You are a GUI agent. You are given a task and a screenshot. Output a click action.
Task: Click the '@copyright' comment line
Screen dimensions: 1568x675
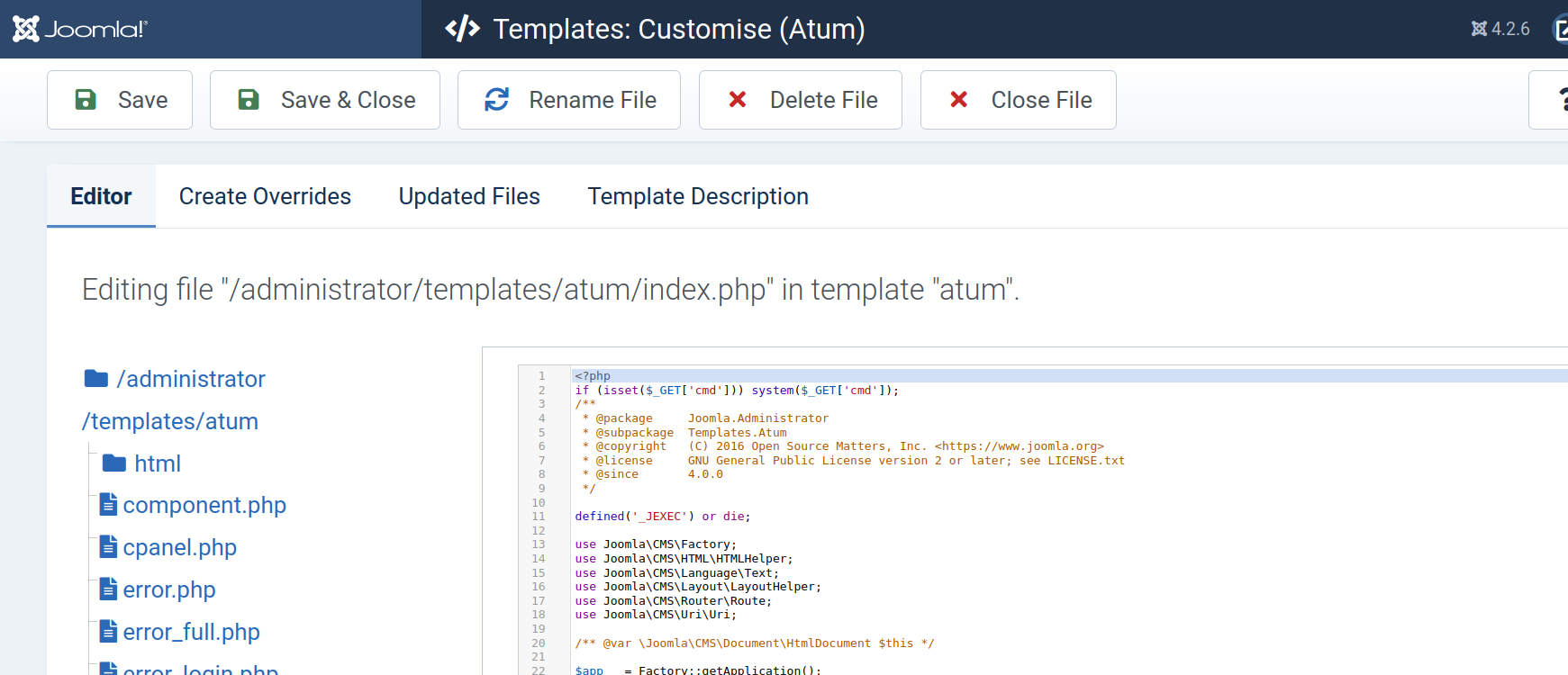[x=843, y=446]
